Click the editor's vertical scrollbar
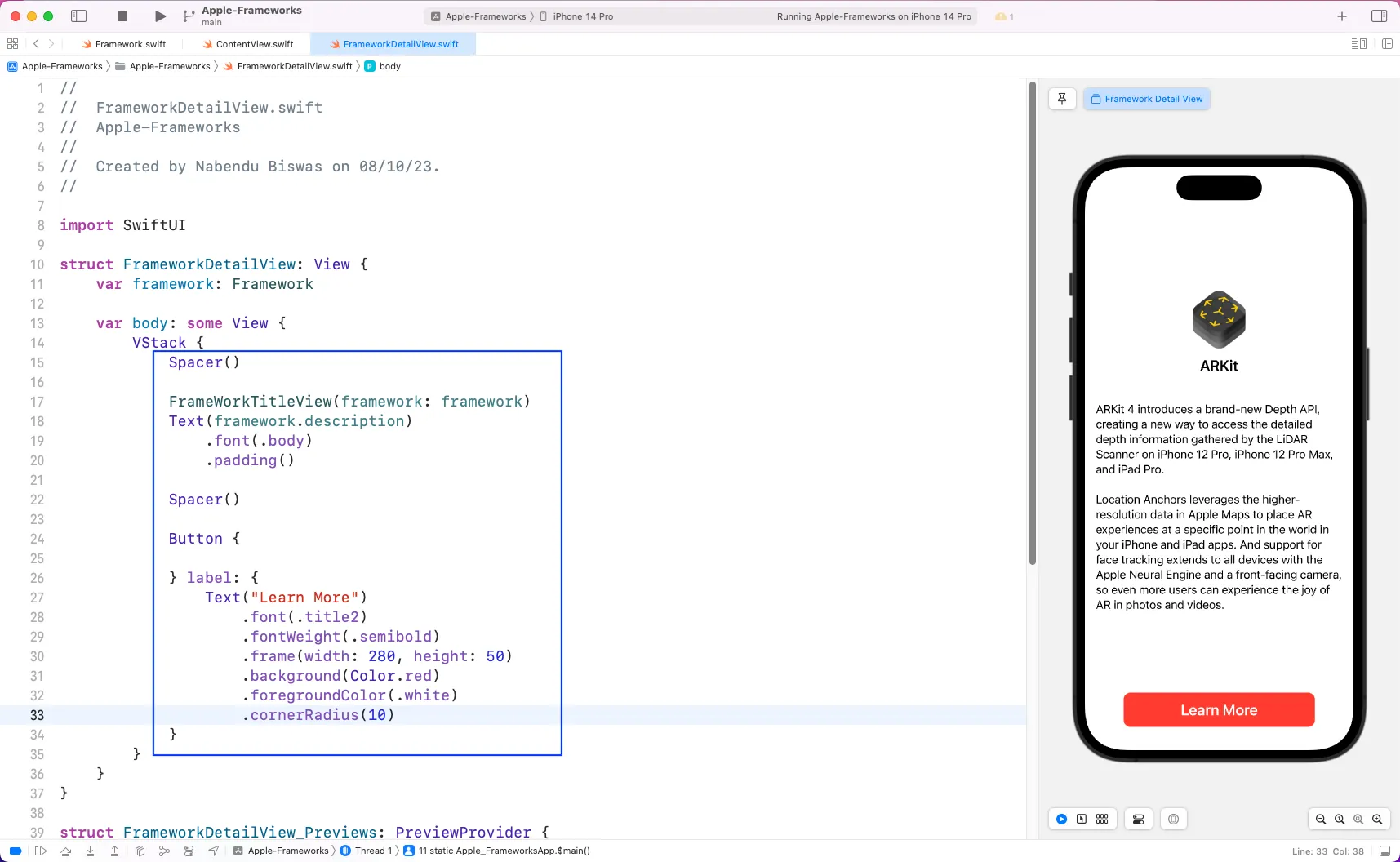 point(1033,323)
